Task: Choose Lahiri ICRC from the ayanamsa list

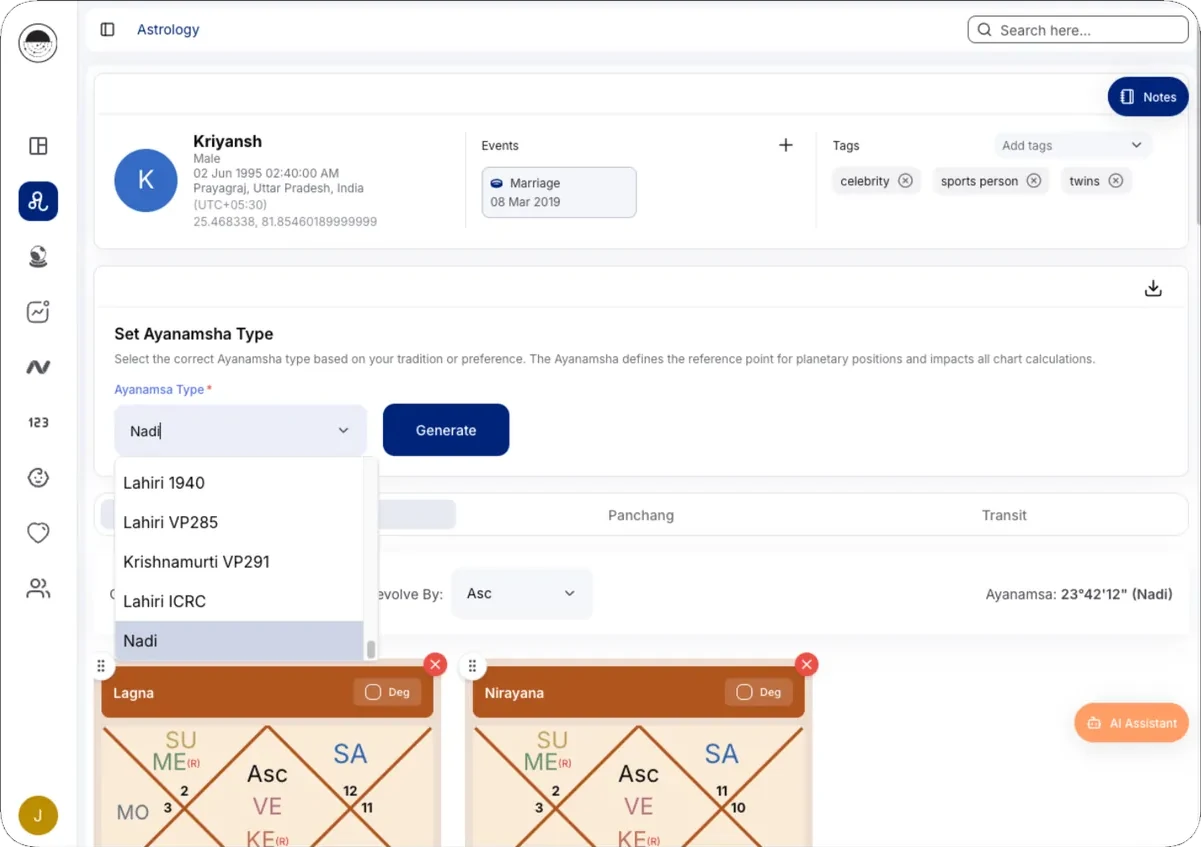Action: tap(239, 601)
